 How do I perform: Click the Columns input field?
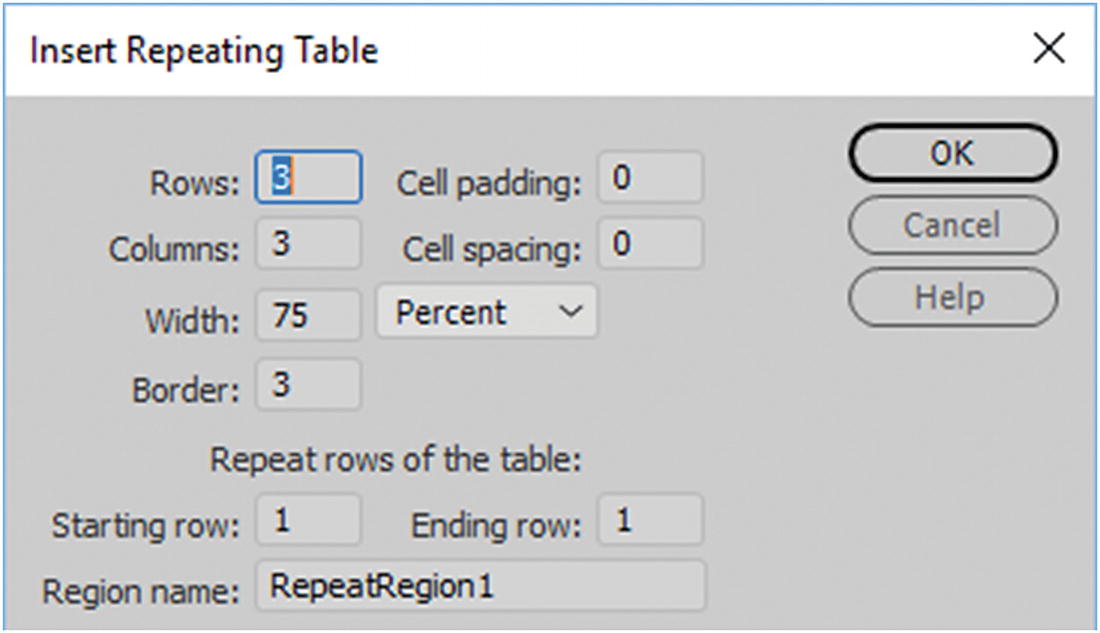coord(308,245)
